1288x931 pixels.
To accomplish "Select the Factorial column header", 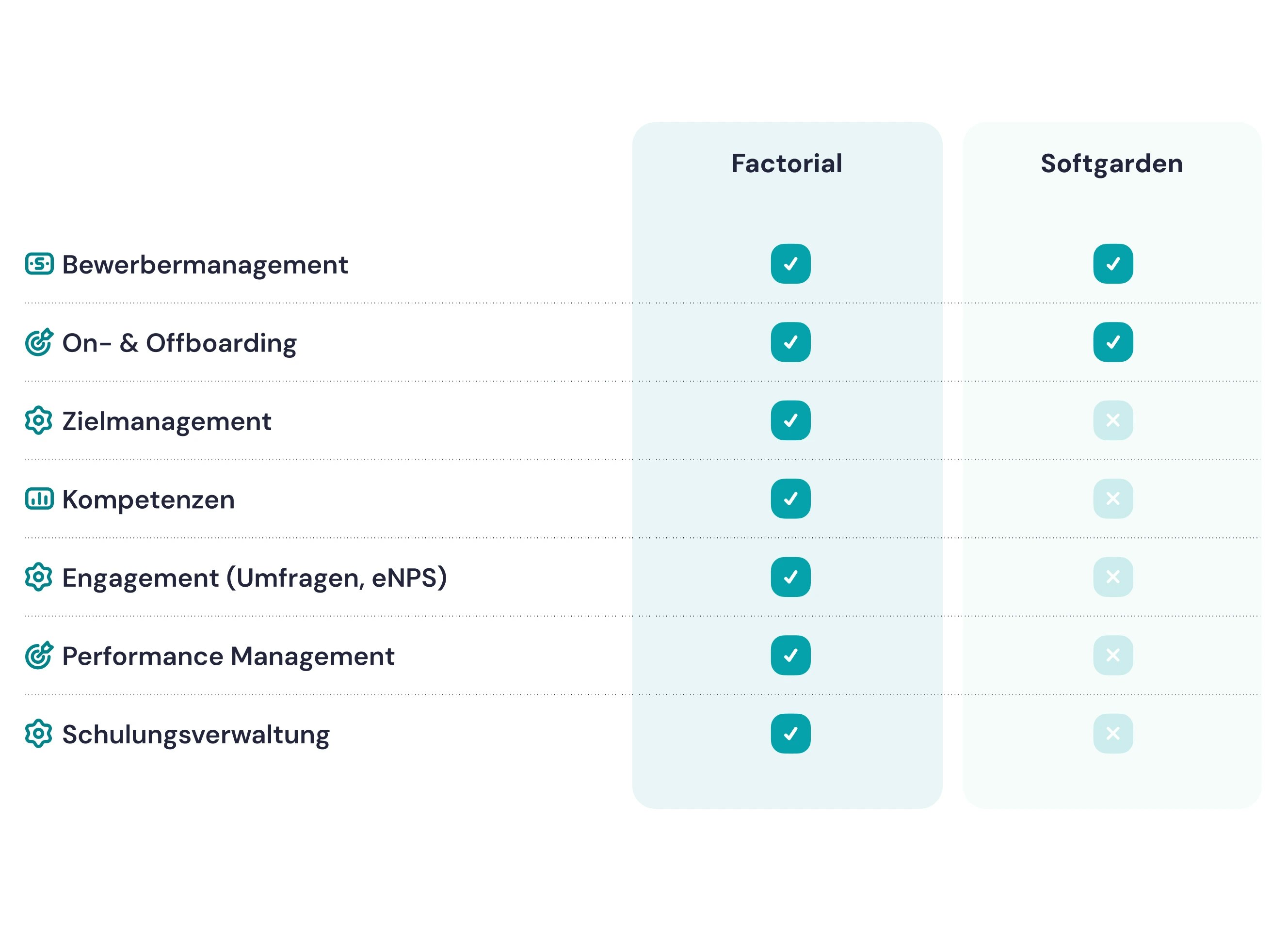I will 787,163.
